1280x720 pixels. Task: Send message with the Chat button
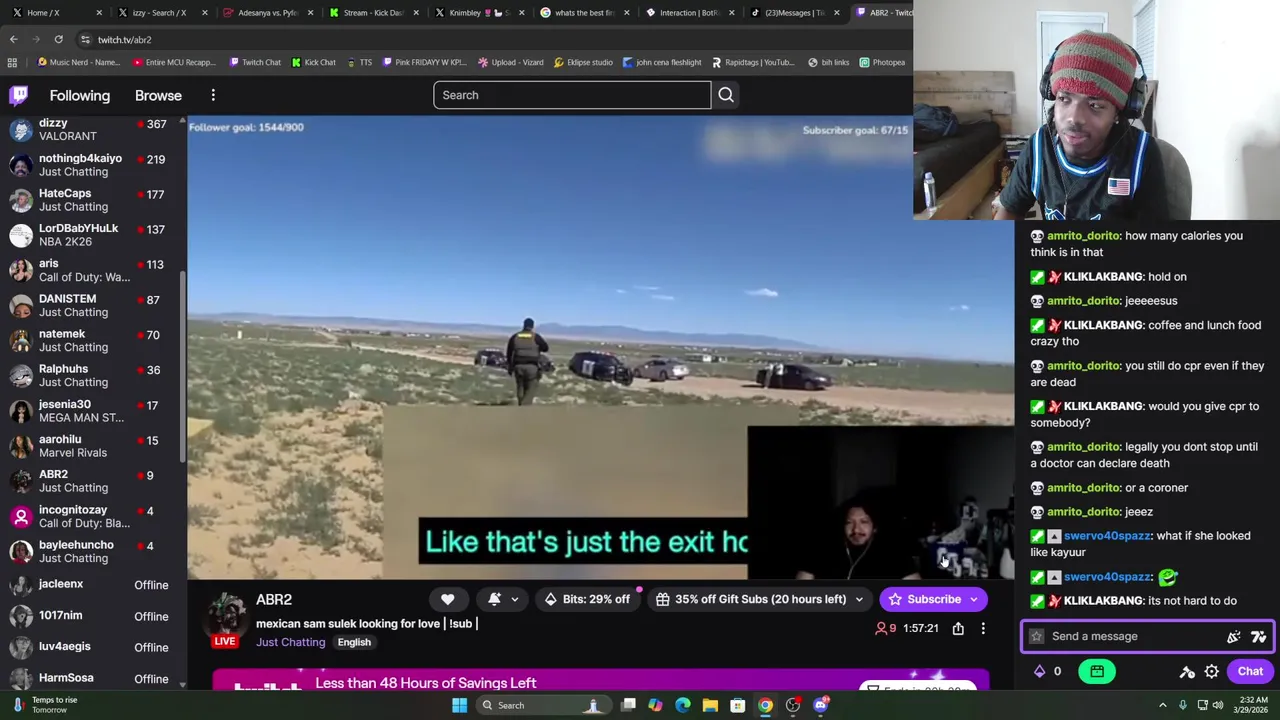coord(1250,671)
